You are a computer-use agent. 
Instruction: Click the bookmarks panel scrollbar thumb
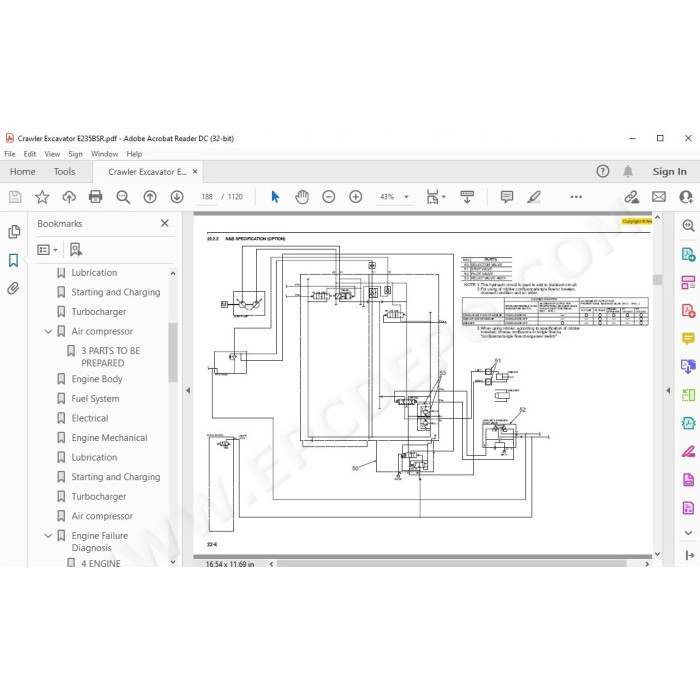tap(173, 353)
